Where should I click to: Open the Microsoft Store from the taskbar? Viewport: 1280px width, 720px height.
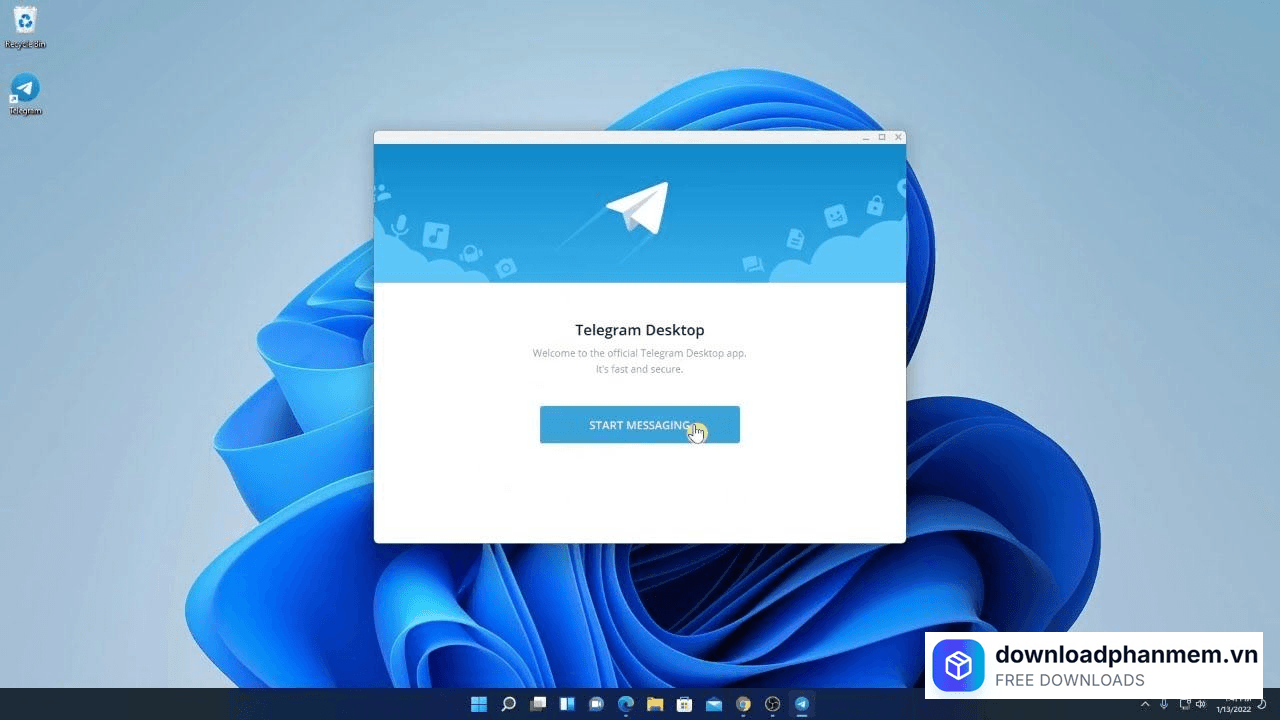point(684,703)
